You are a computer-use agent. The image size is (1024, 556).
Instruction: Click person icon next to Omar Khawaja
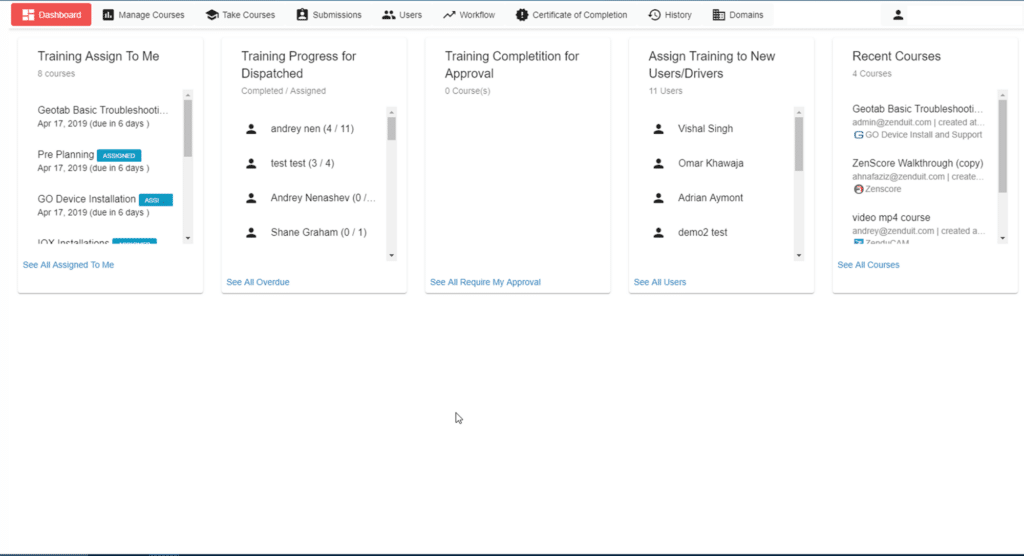[x=658, y=163]
